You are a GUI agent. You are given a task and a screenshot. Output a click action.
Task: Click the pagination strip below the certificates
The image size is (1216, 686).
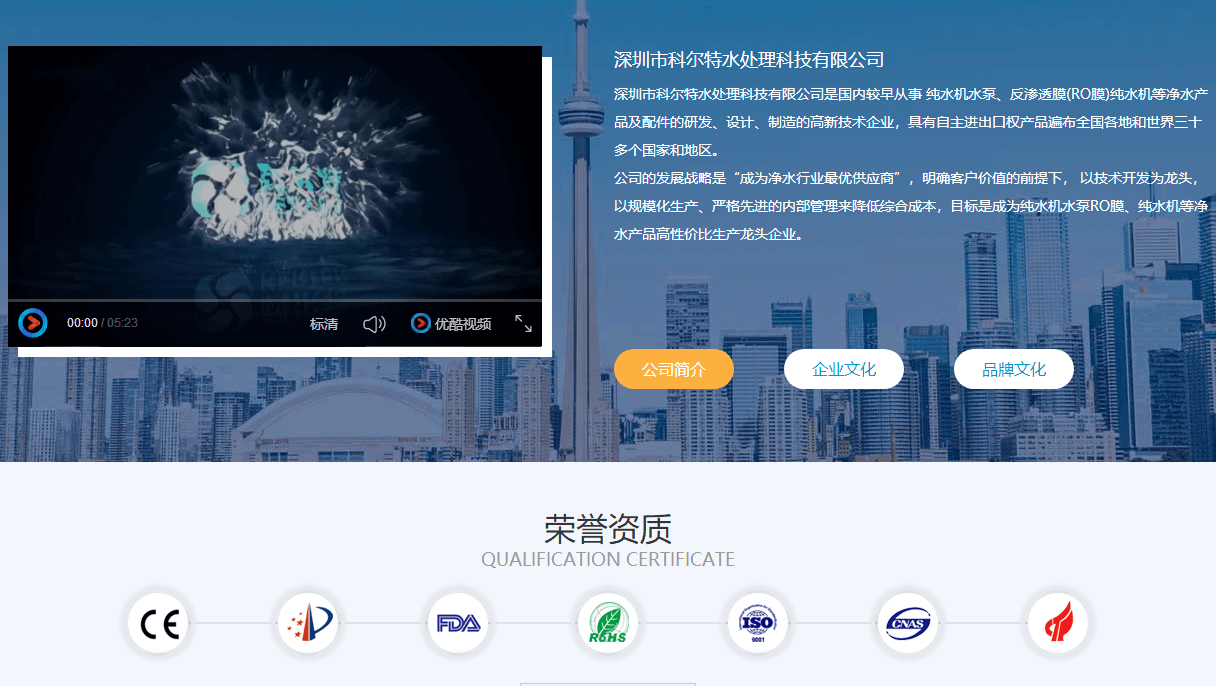[608, 683]
